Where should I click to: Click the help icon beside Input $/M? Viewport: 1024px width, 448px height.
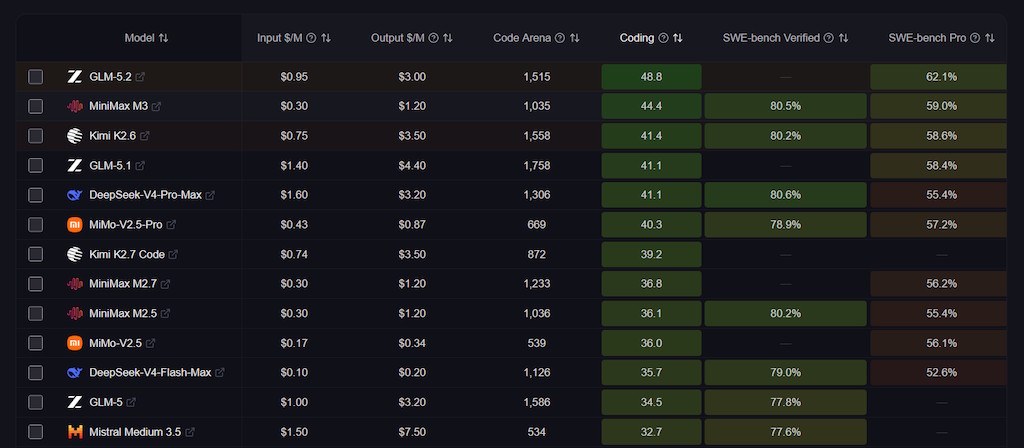pos(312,38)
